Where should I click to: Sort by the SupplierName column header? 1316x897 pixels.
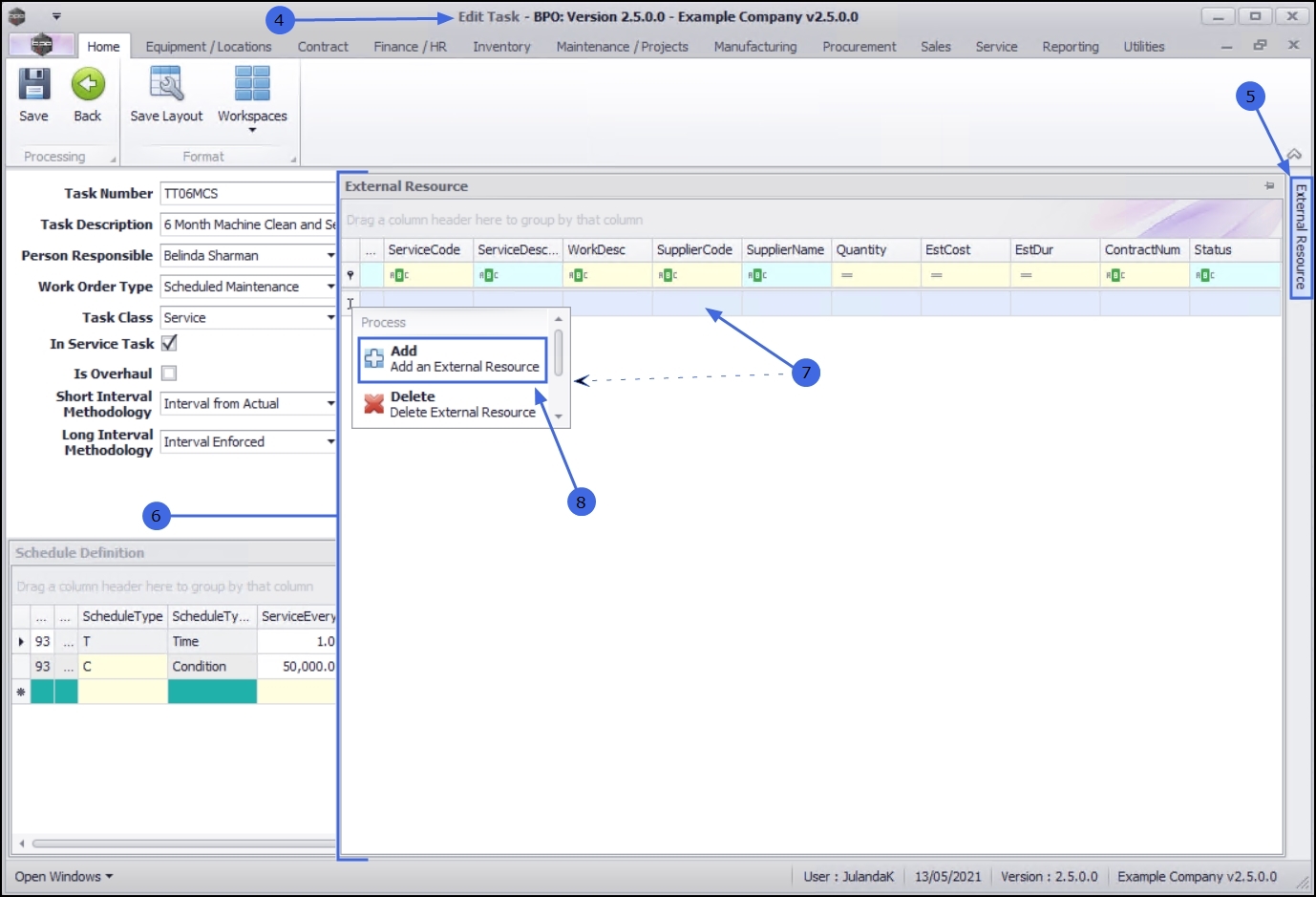(x=787, y=250)
